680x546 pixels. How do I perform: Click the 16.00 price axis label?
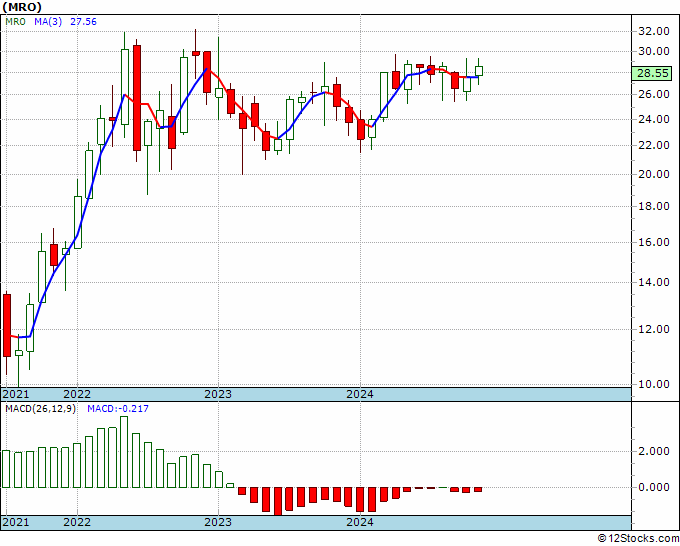(653, 242)
